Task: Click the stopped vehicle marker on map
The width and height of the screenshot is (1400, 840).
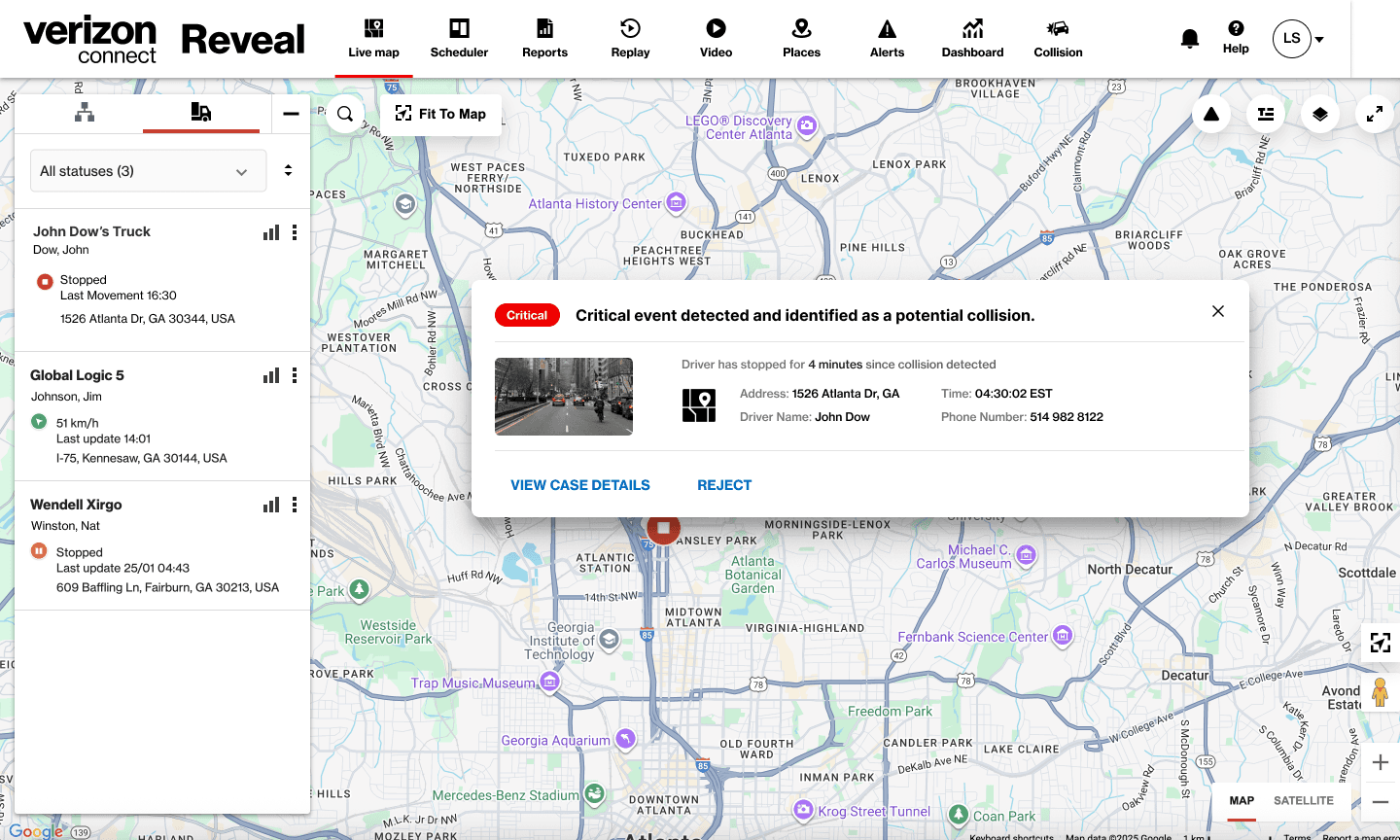Action: [x=663, y=528]
